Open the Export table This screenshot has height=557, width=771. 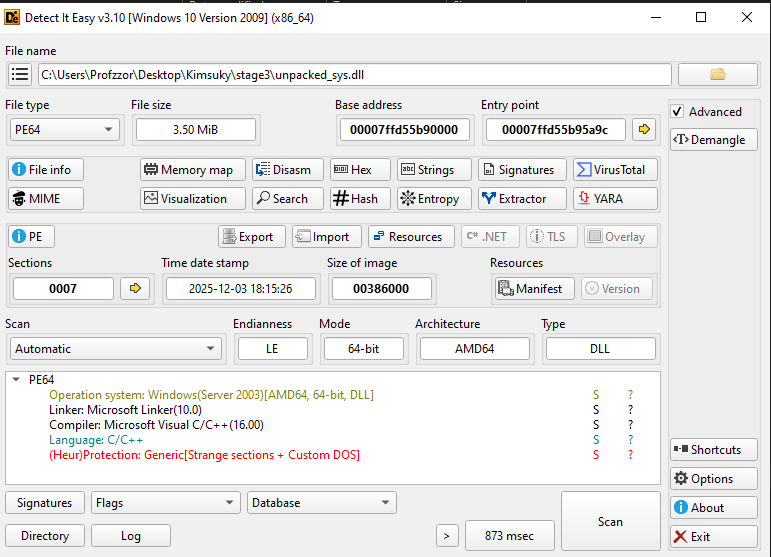252,236
